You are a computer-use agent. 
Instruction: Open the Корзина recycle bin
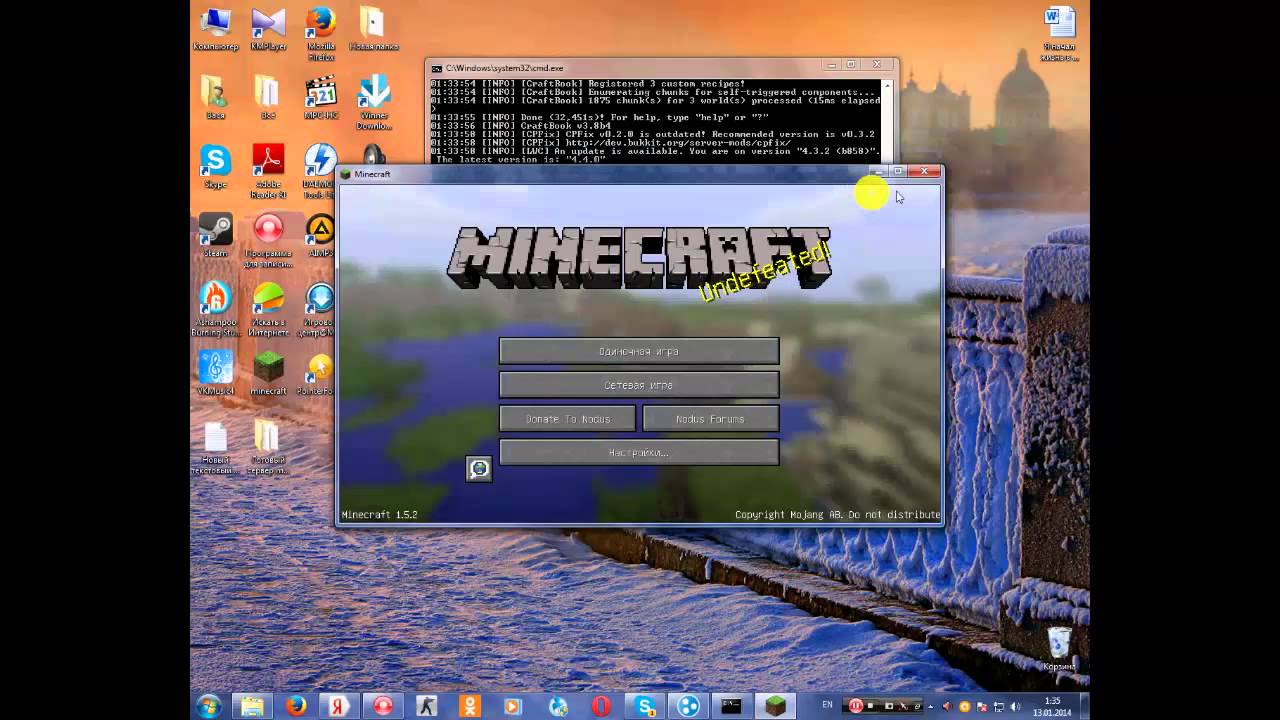click(1059, 648)
